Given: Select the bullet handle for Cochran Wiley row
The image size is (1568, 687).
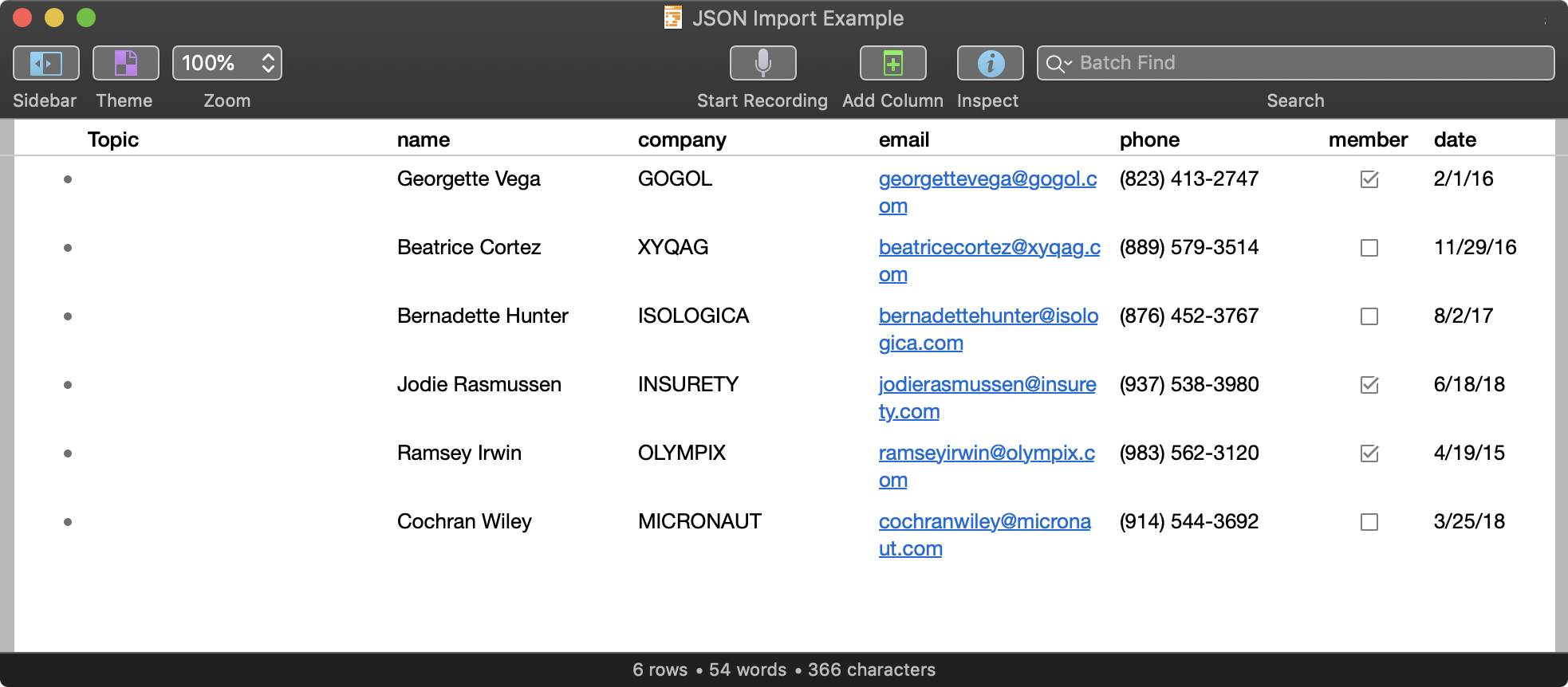Looking at the screenshot, I should pos(68,522).
